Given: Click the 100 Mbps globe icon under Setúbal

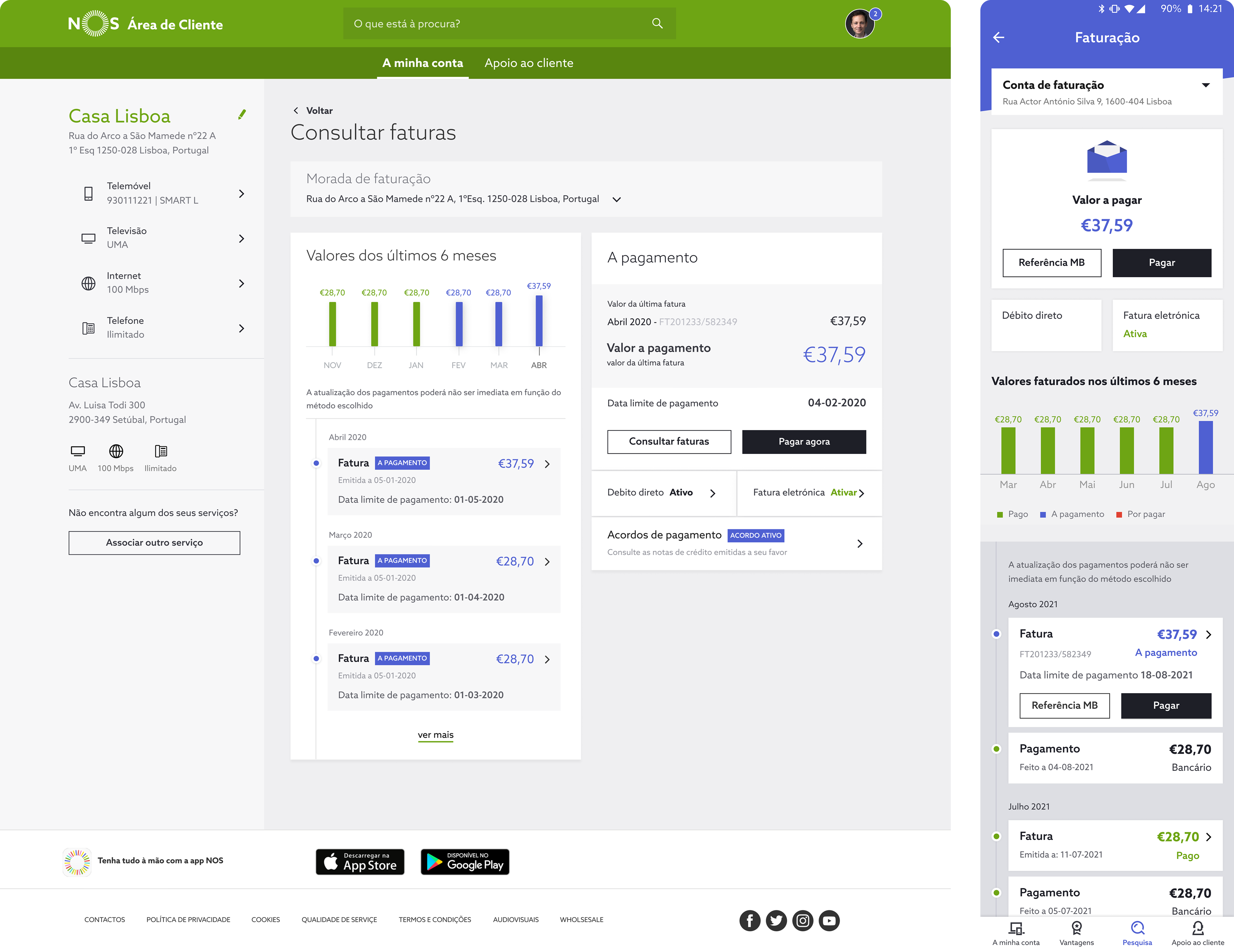Looking at the screenshot, I should coord(116,451).
